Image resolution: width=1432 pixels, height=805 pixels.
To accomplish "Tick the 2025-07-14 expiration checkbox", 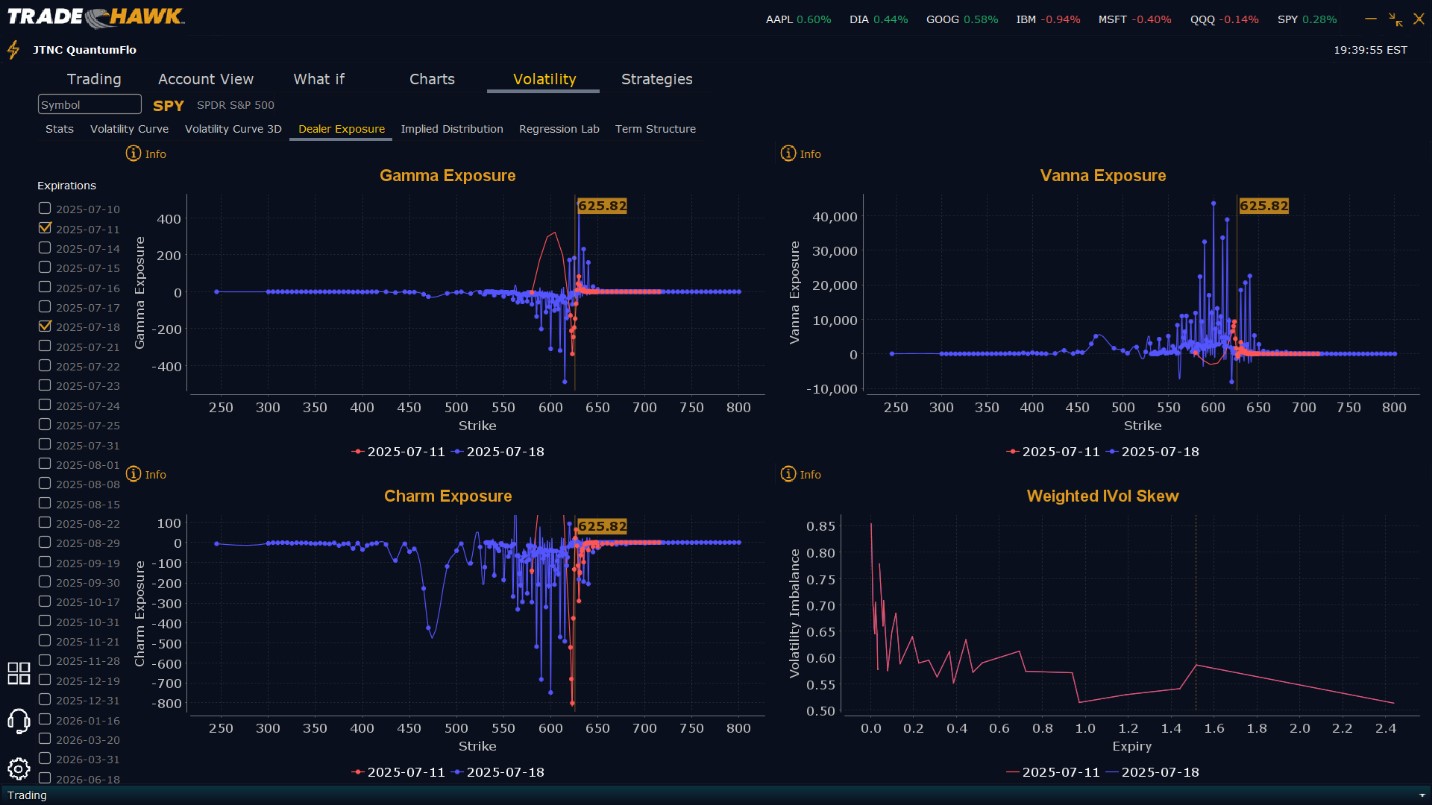I will (x=45, y=248).
